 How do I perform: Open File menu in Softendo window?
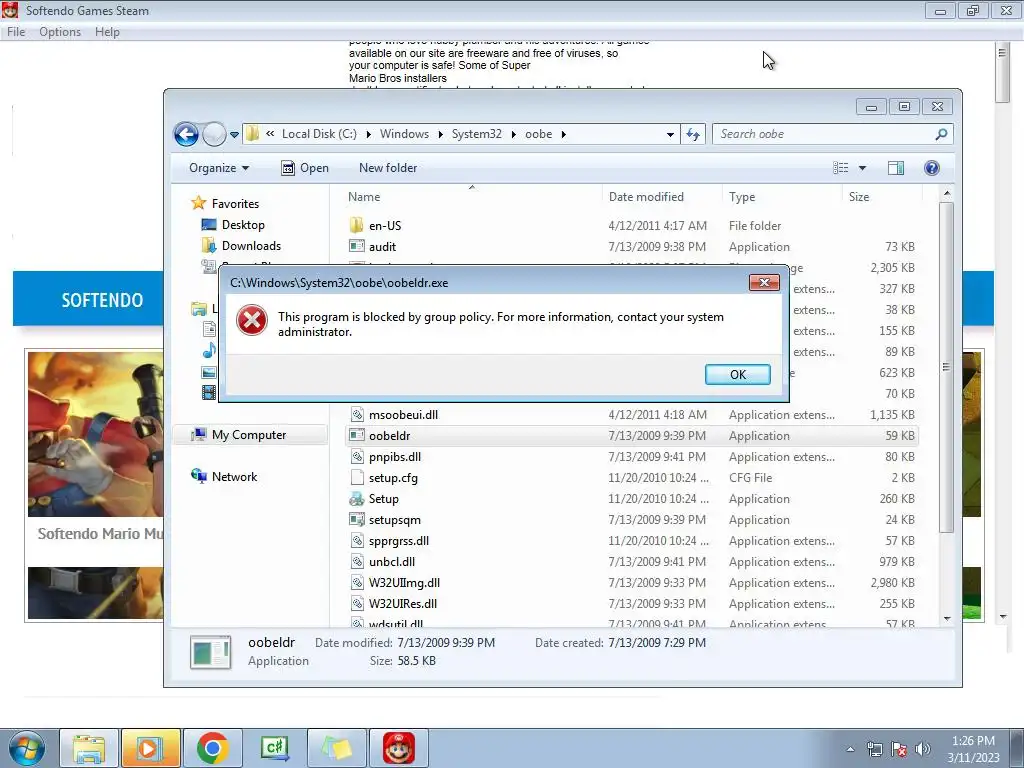pos(16,32)
